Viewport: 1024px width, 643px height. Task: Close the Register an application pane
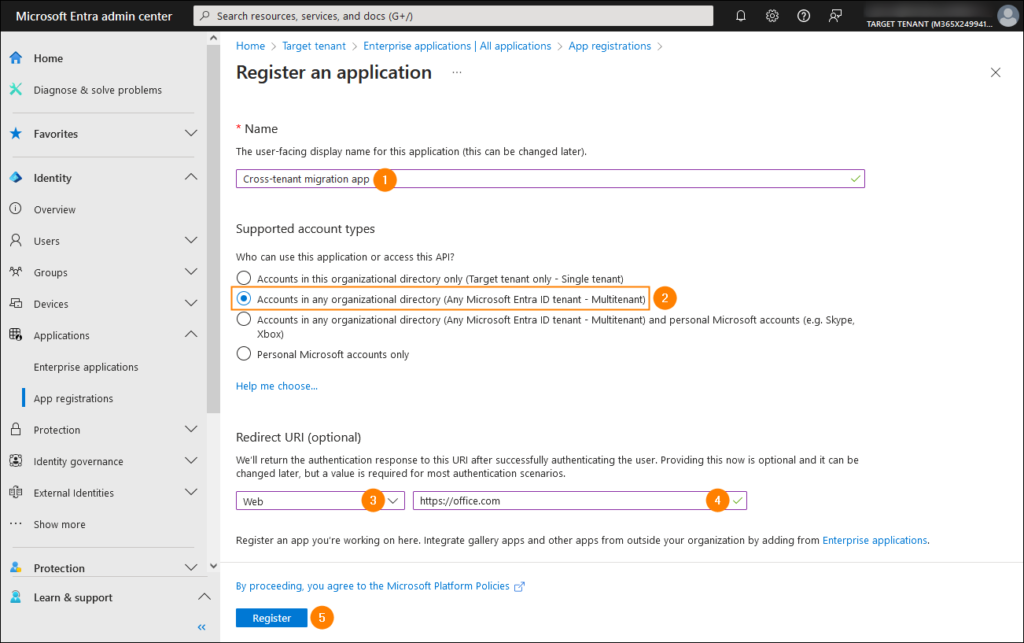click(995, 72)
